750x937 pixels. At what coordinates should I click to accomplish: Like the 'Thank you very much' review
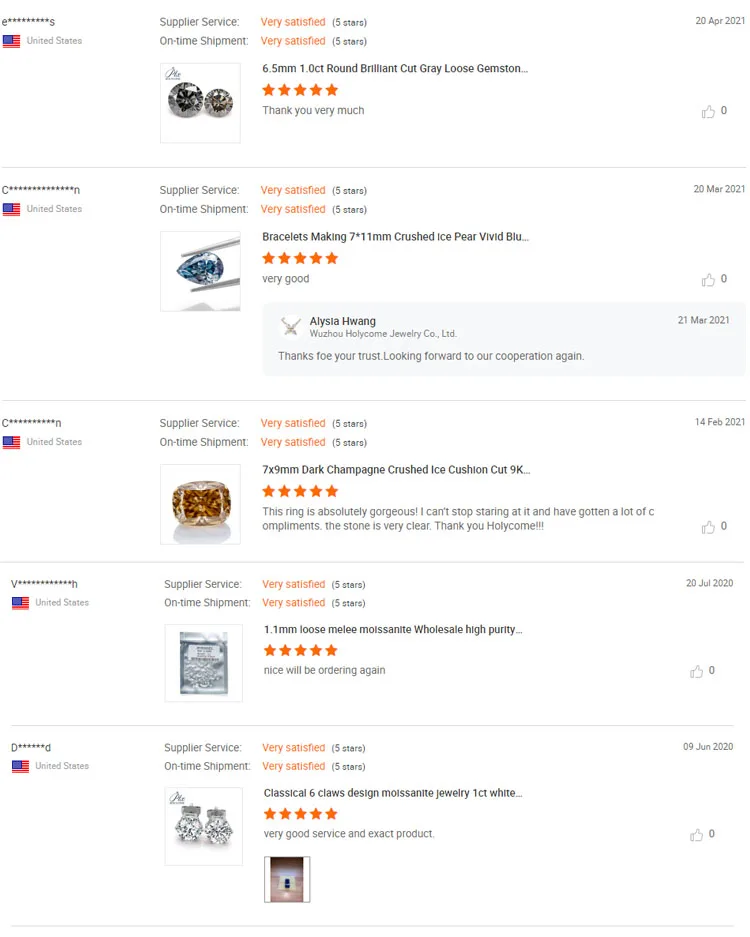709,112
